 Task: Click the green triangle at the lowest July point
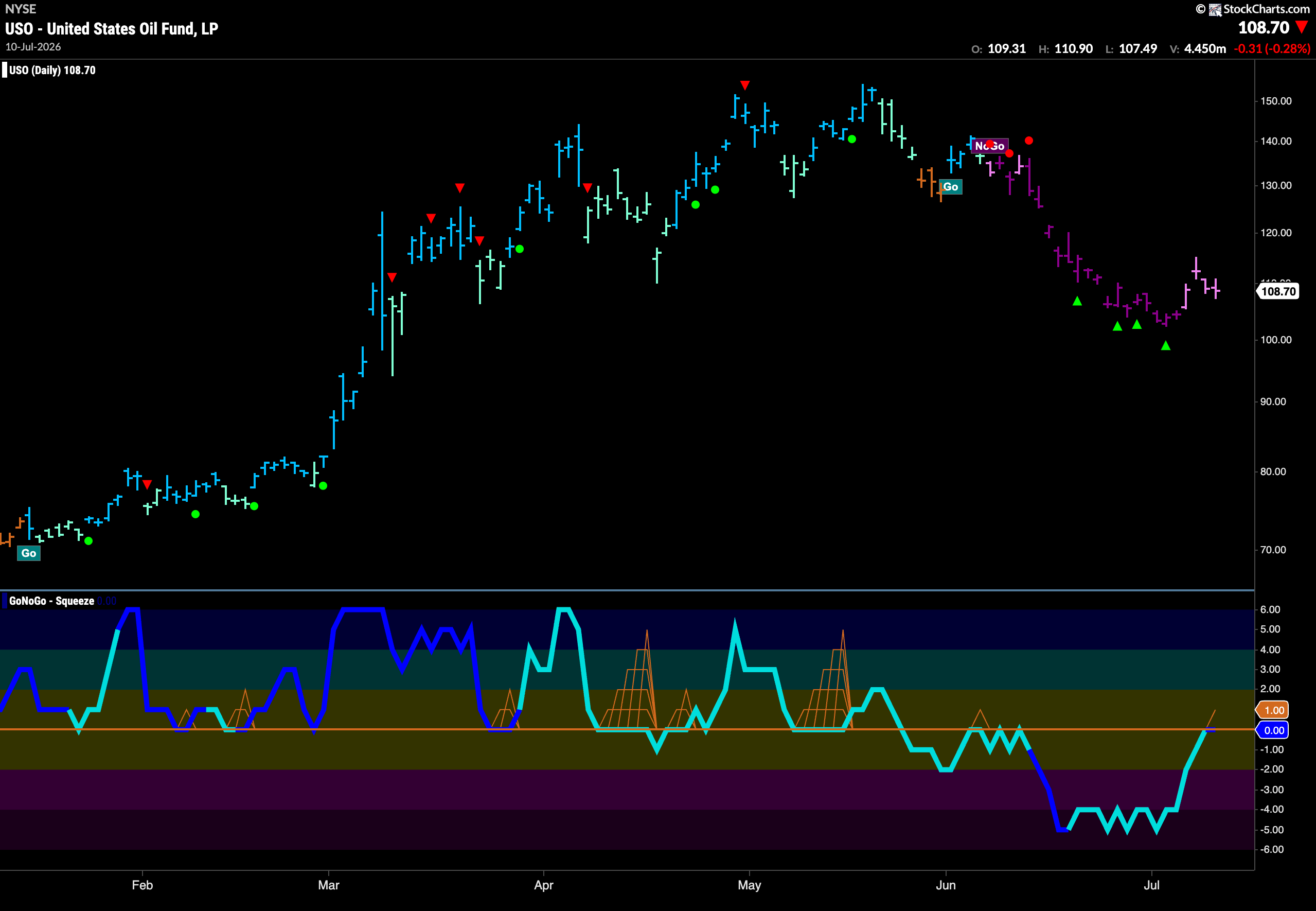(x=1166, y=345)
